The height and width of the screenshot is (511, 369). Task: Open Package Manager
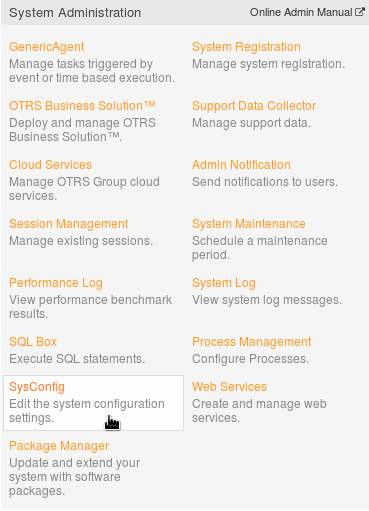point(59,446)
